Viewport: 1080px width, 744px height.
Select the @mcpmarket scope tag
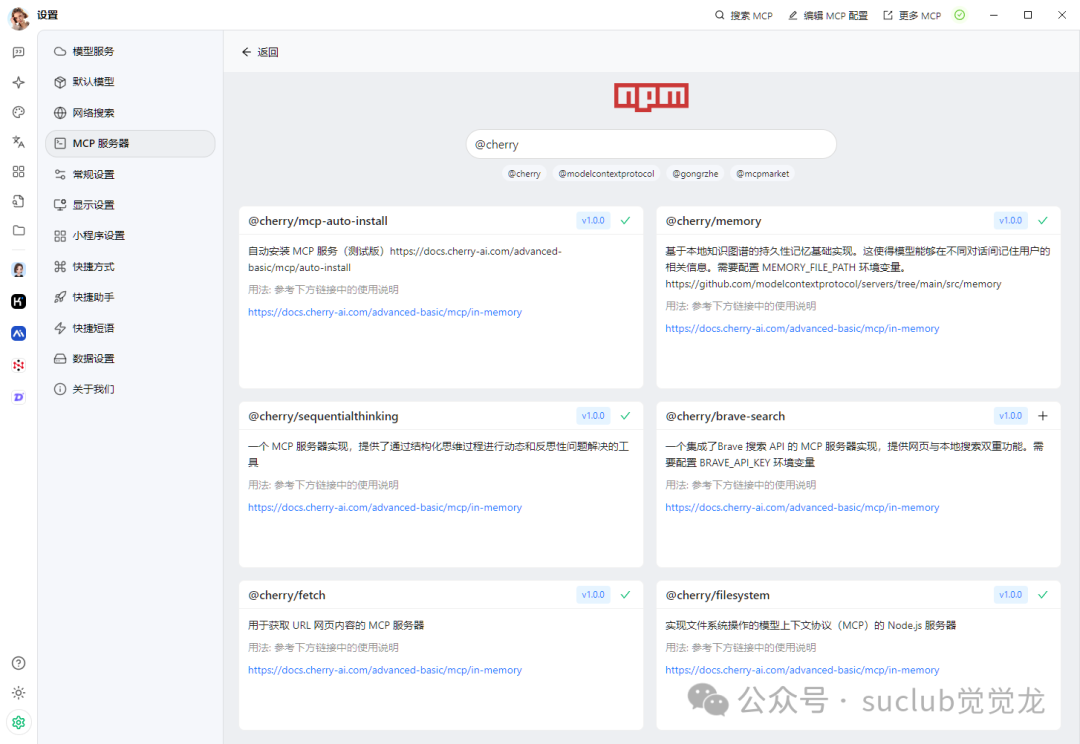coord(762,174)
